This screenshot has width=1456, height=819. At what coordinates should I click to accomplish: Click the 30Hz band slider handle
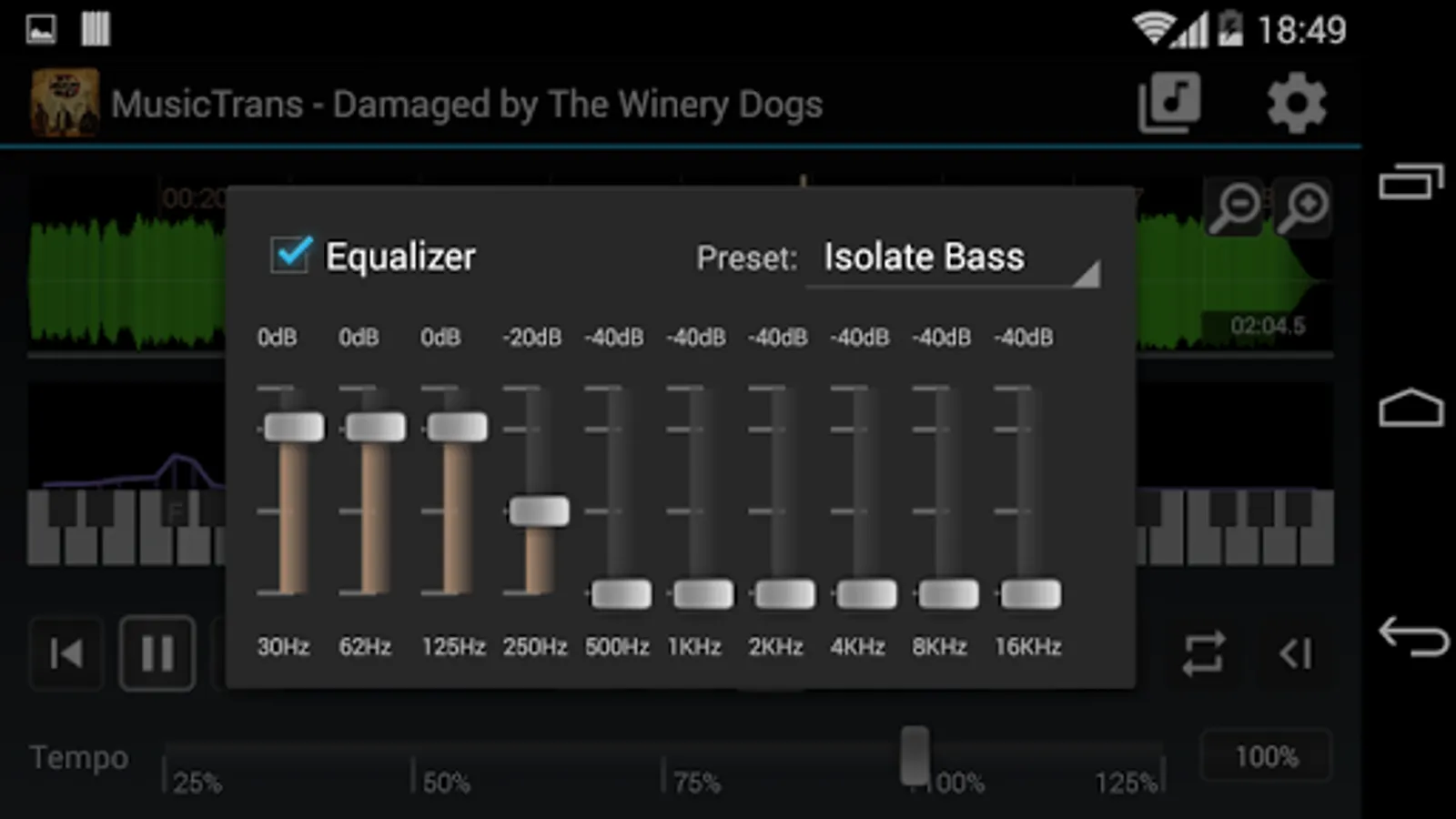294,427
